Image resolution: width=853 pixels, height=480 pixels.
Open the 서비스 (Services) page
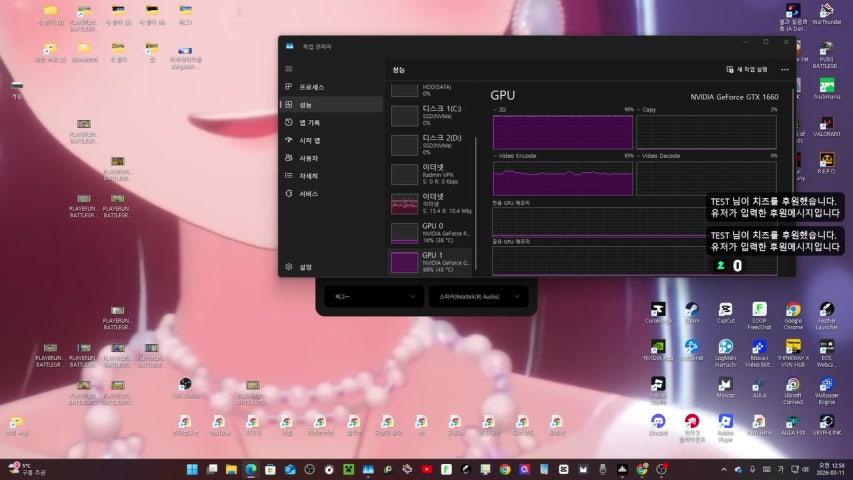coord(308,194)
